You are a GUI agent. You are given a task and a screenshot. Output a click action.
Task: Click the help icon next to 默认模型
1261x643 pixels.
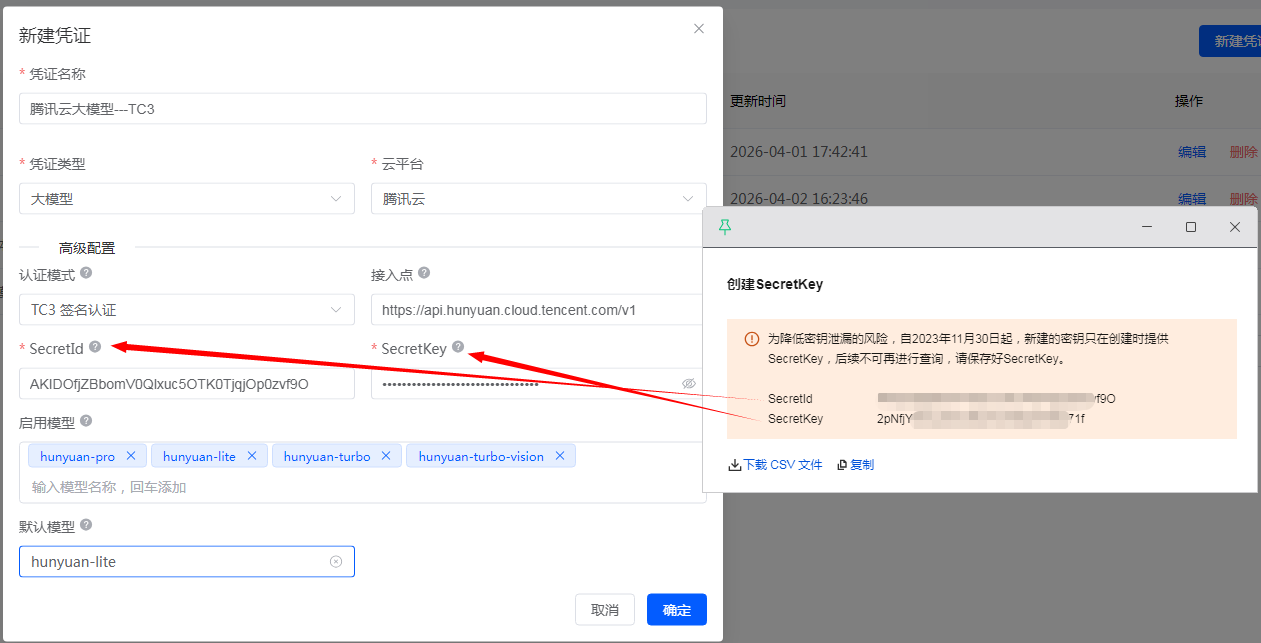pos(86,525)
